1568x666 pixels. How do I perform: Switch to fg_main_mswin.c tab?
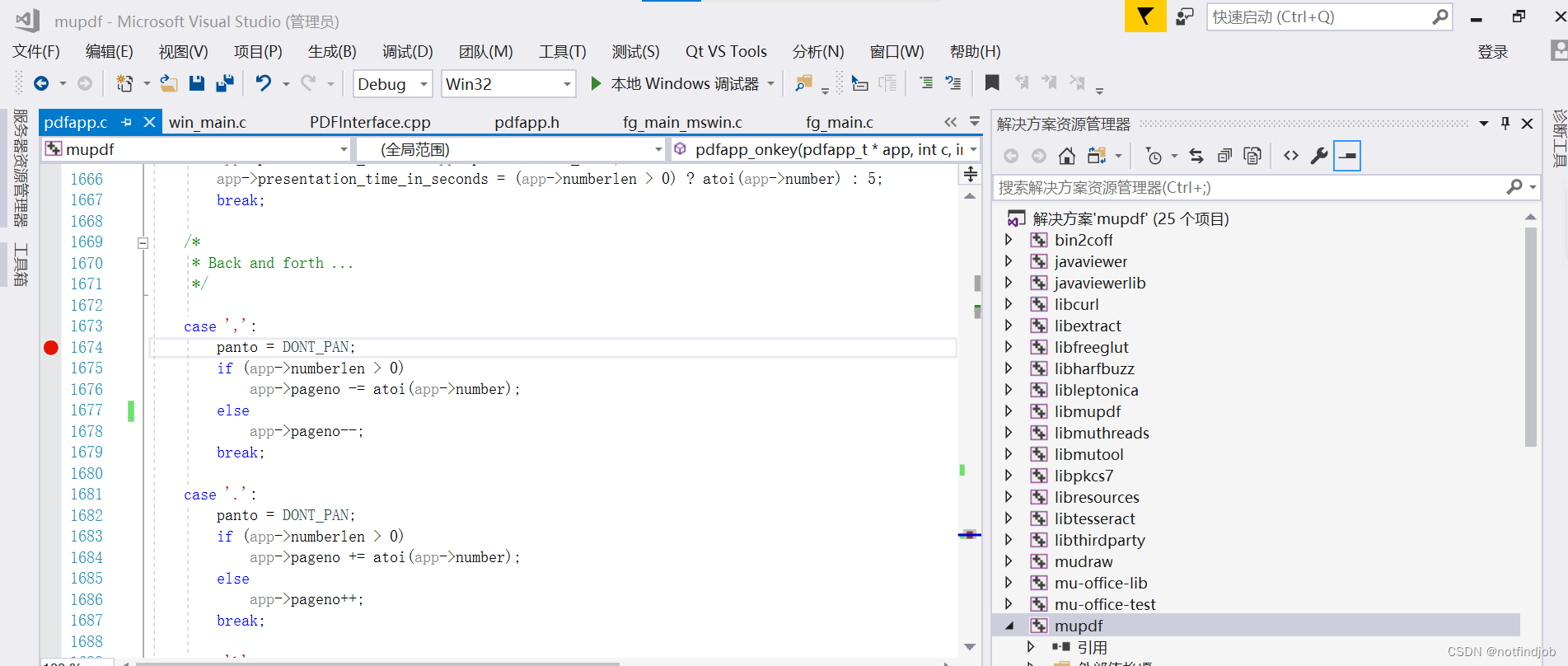[x=682, y=122]
